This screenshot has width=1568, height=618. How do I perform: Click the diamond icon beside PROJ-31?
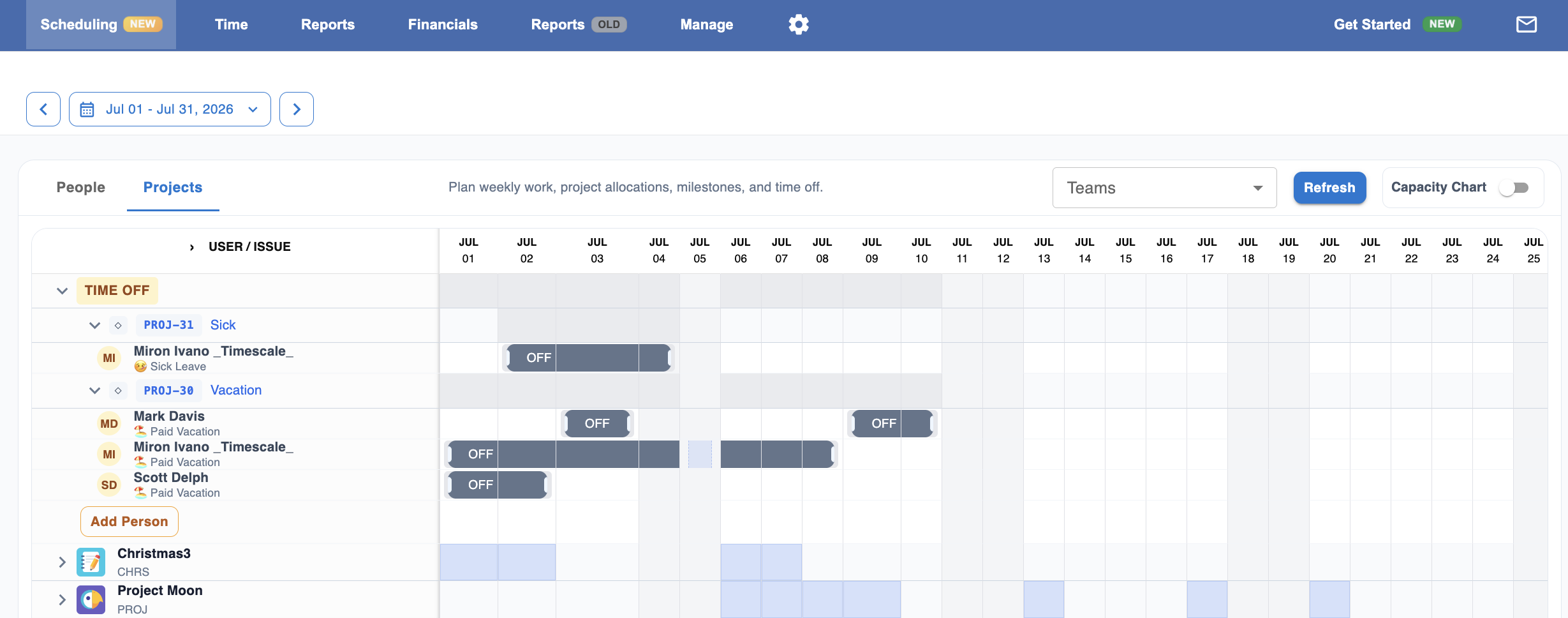tap(118, 325)
